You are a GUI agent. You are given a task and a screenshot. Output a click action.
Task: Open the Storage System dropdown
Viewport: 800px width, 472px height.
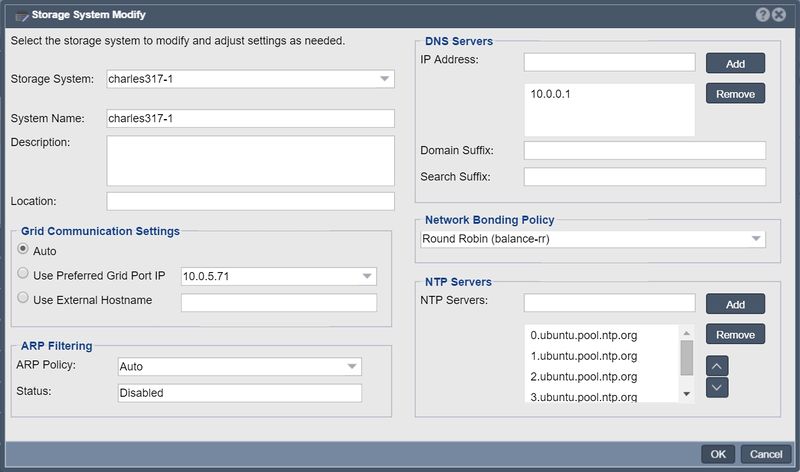(384, 79)
